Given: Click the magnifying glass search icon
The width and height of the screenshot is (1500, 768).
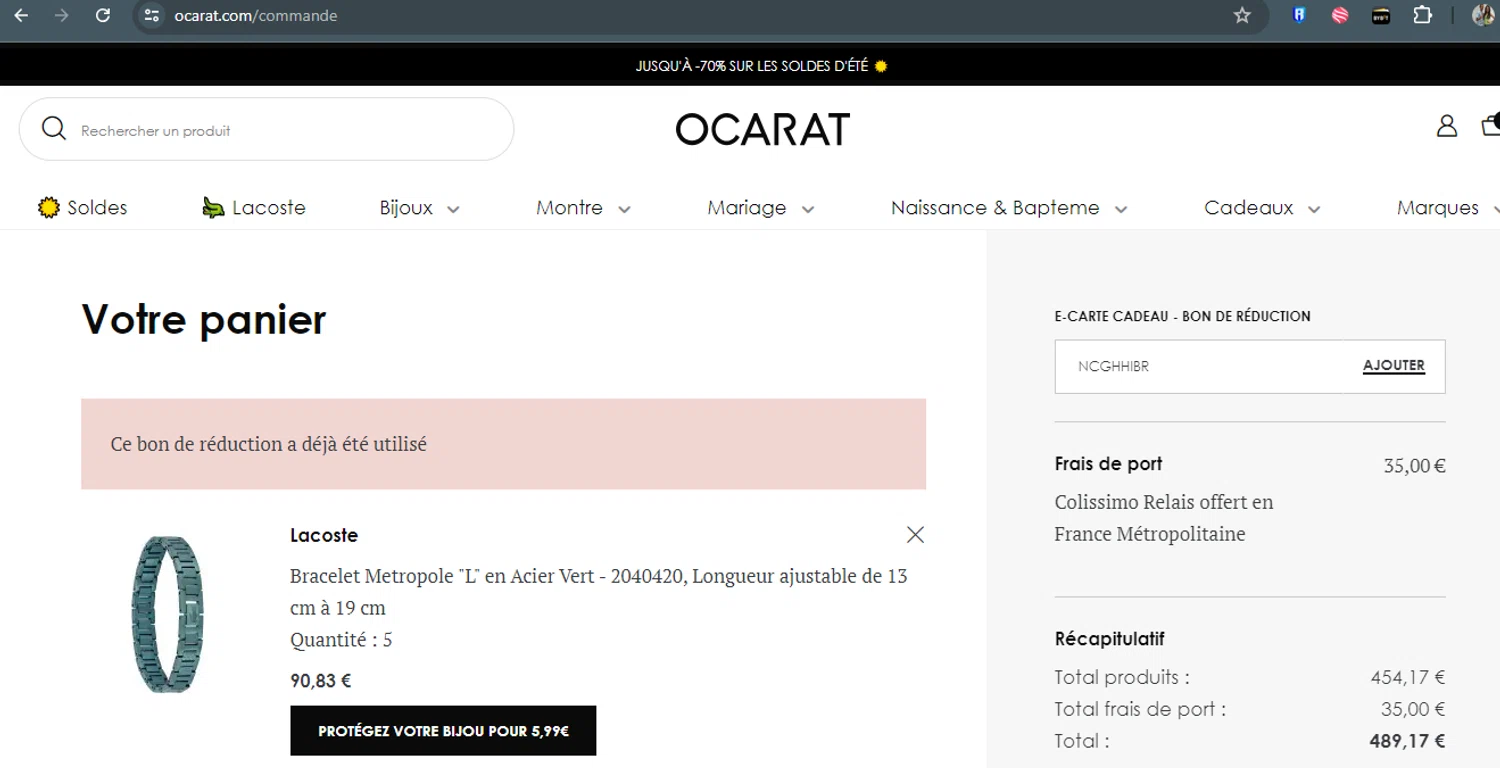Looking at the screenshot, I should (54, 129).
